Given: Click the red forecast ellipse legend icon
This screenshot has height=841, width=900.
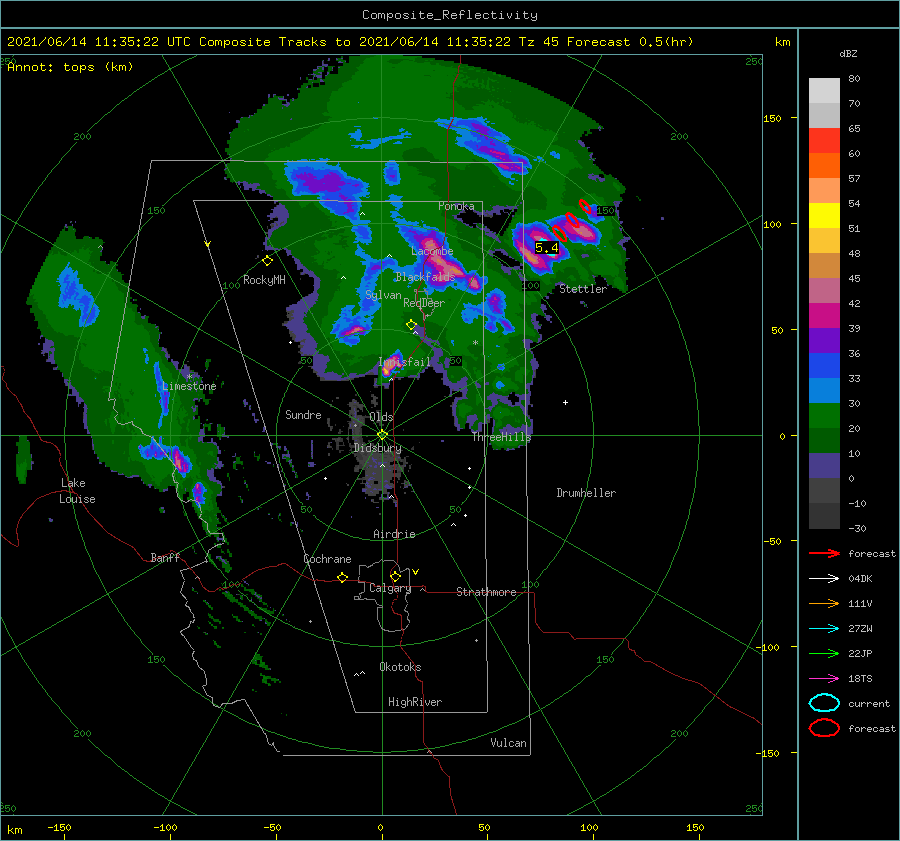Looking at the screenshot, I should point(824,728).
